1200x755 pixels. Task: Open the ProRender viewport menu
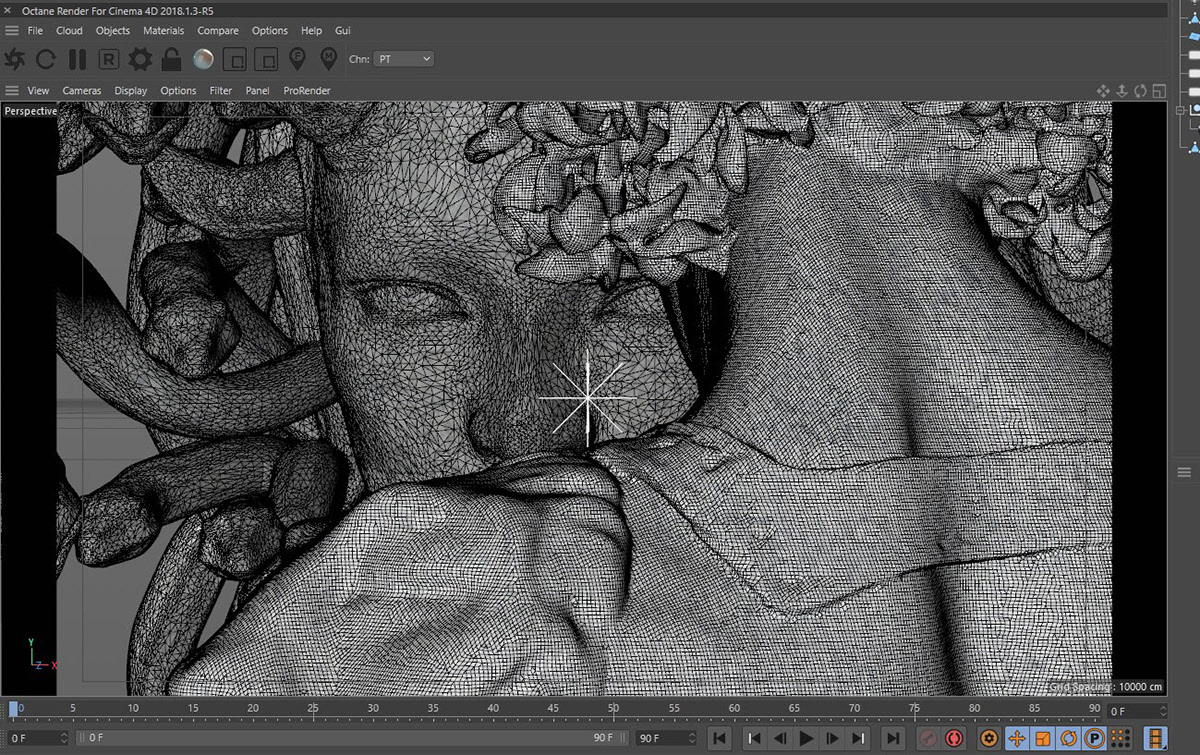[307, 90]
